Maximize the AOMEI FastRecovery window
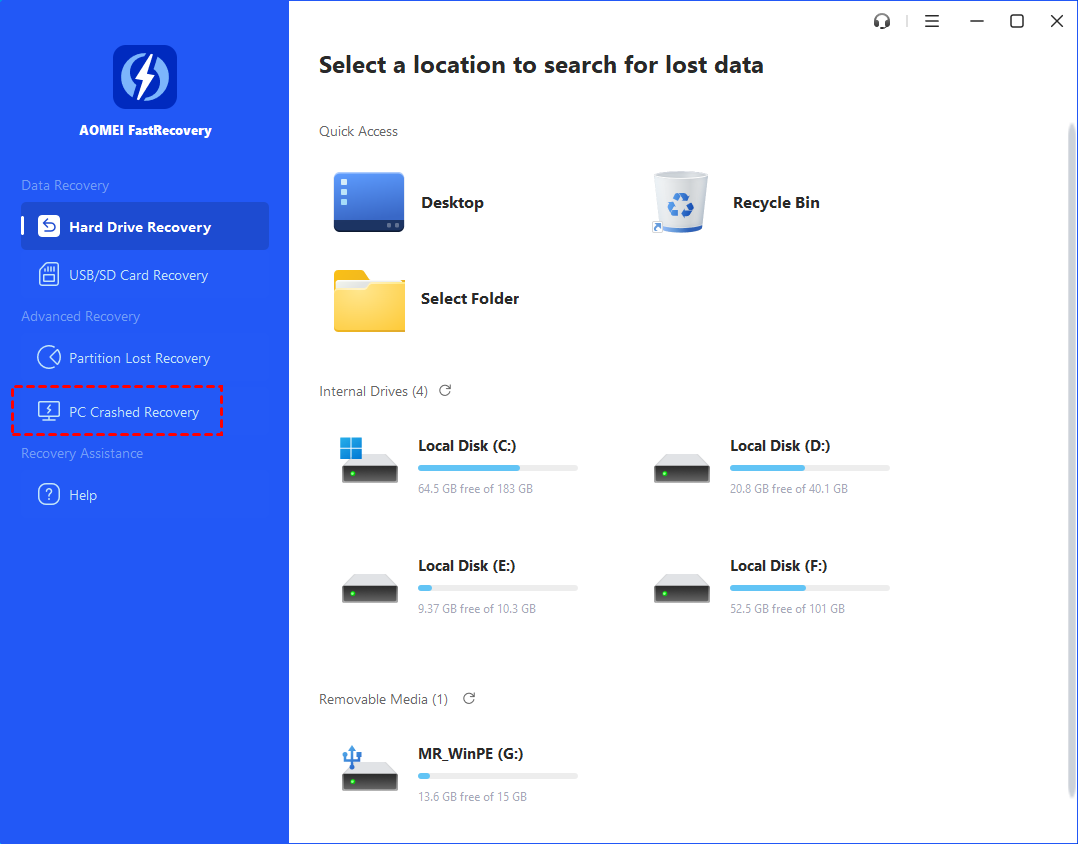The image size is (1078, 844). (1017, 21)
